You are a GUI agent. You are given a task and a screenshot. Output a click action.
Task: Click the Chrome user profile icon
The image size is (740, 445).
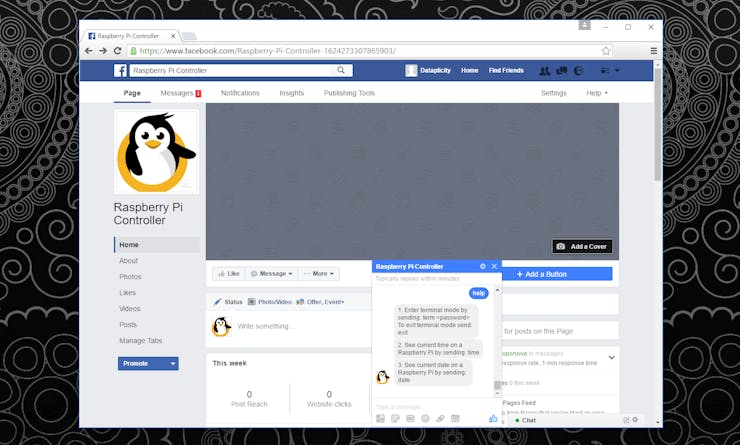pyautogui.click(x=584, y=25)
